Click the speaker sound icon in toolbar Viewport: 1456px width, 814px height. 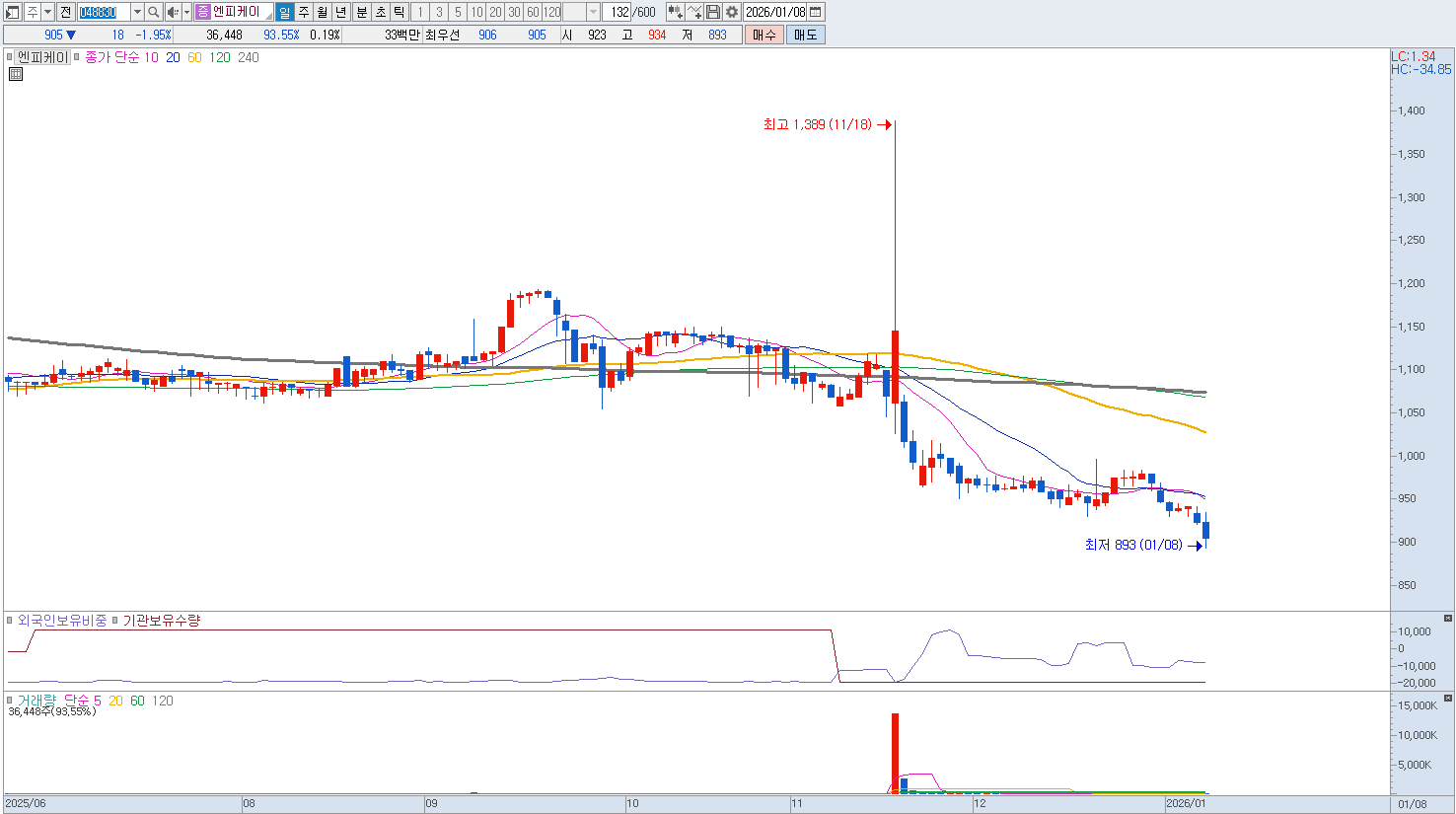[173, 12]
